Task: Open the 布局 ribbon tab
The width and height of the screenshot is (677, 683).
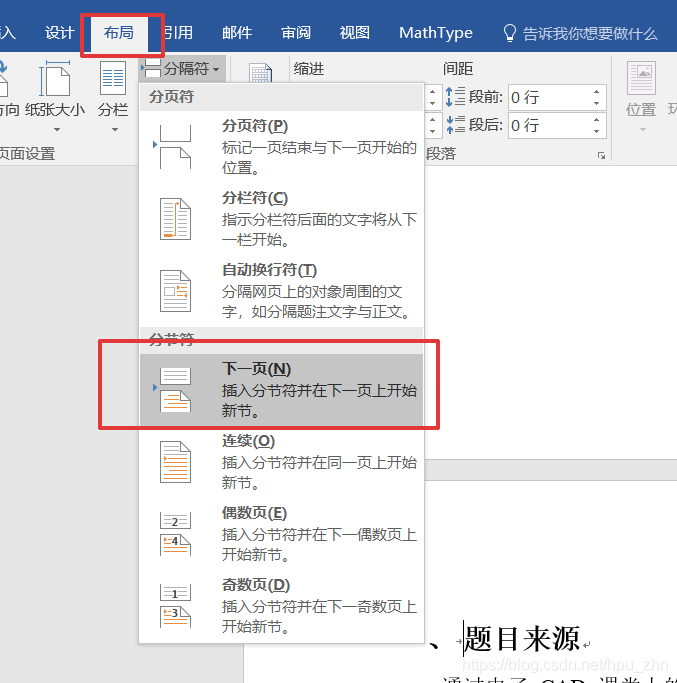Action: [118, 33]
